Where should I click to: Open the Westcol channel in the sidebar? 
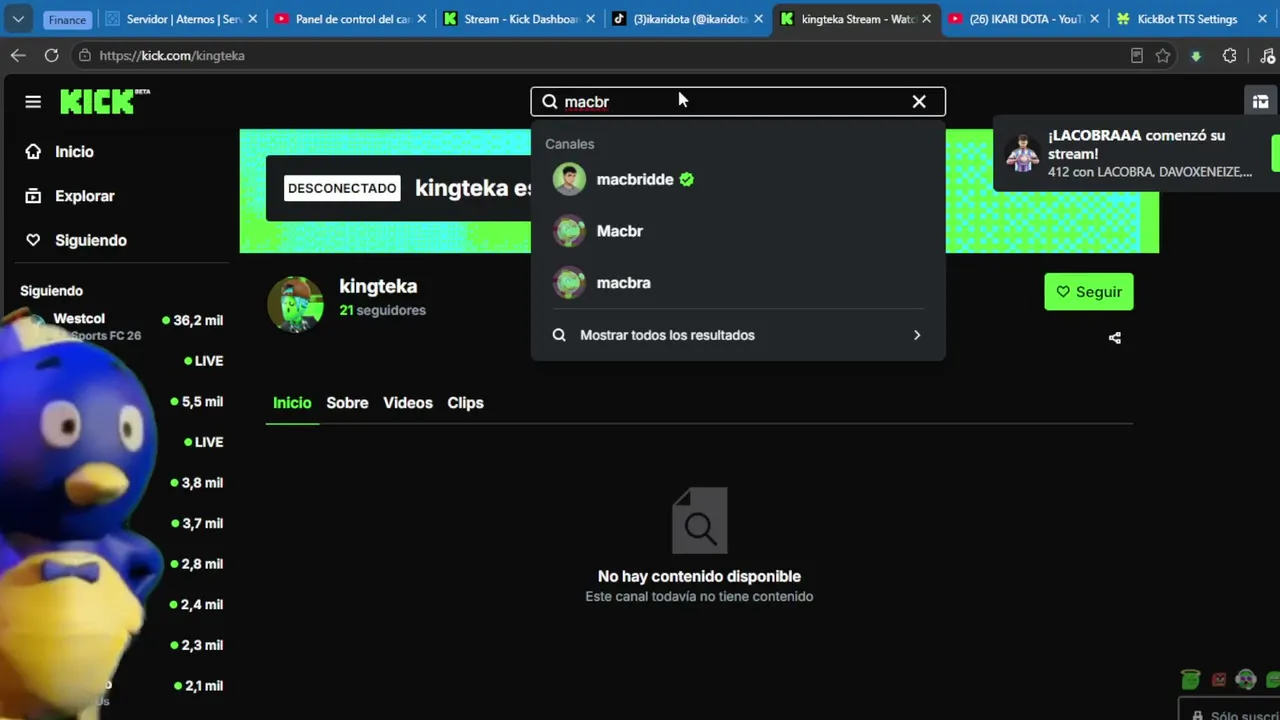click(79, 319)
